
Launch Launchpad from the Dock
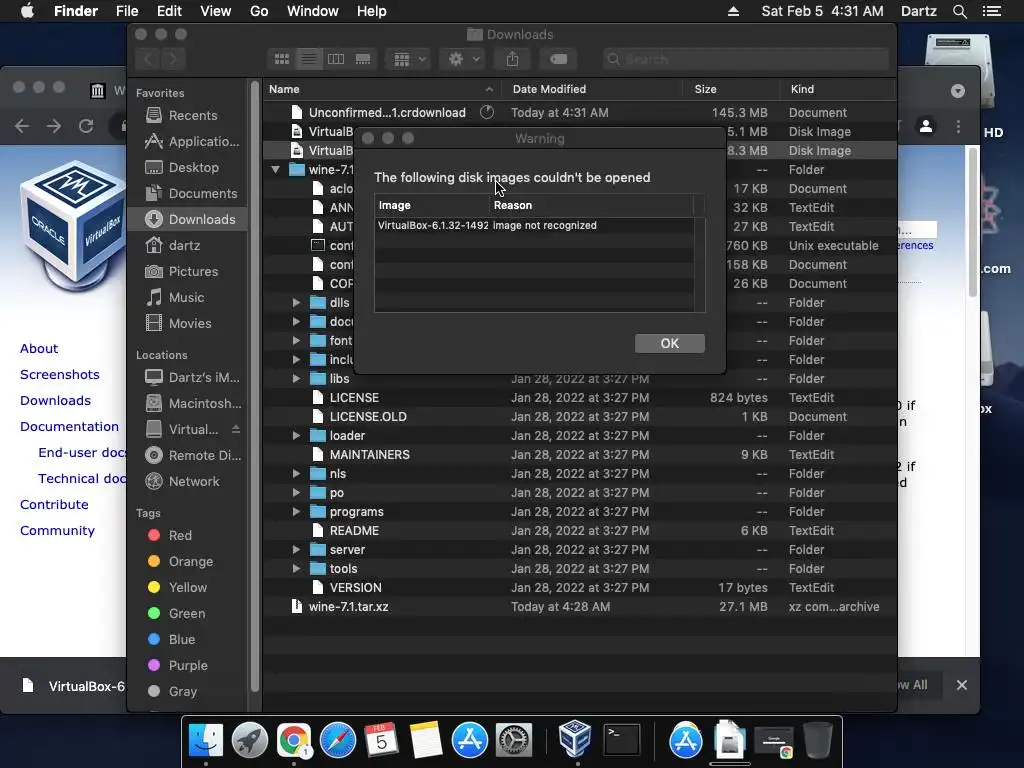(x=249, y=741)
